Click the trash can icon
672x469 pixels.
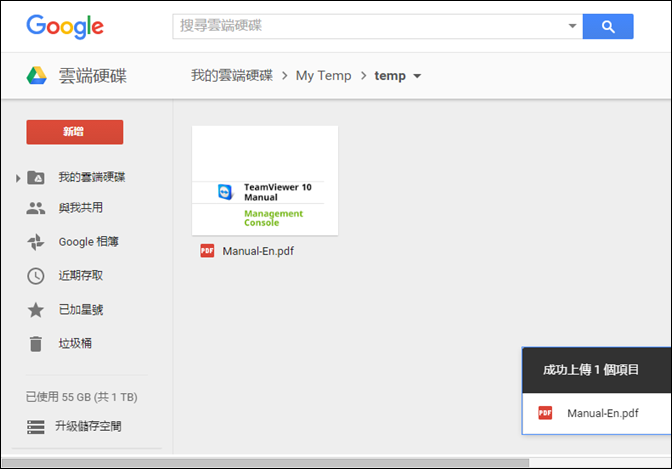pyautogui.click(x=36, y=344)
